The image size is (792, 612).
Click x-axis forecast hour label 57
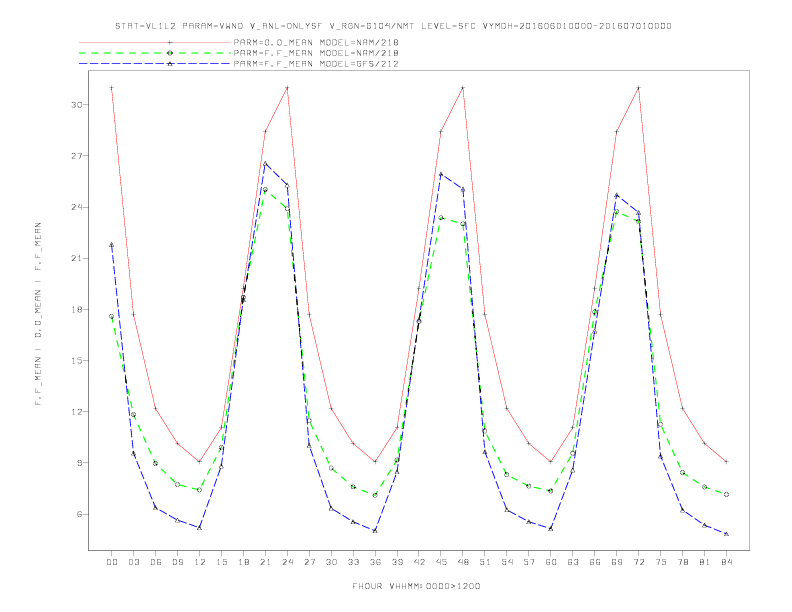point(529,562)
